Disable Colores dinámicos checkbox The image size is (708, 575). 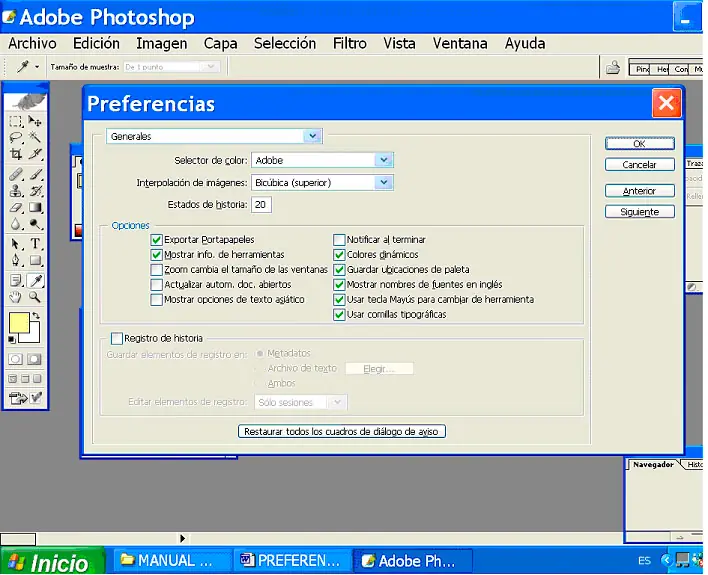339,255
